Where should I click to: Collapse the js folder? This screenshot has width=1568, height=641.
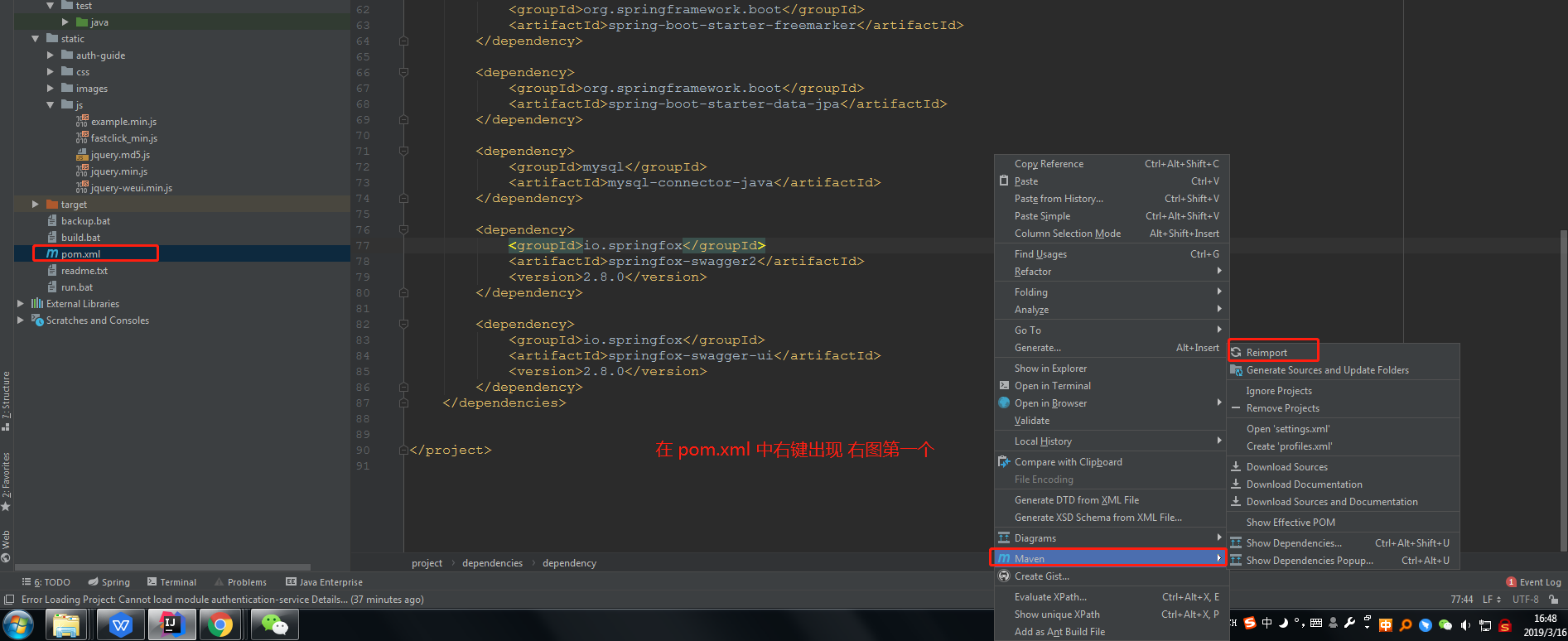(x=51, y=105)
